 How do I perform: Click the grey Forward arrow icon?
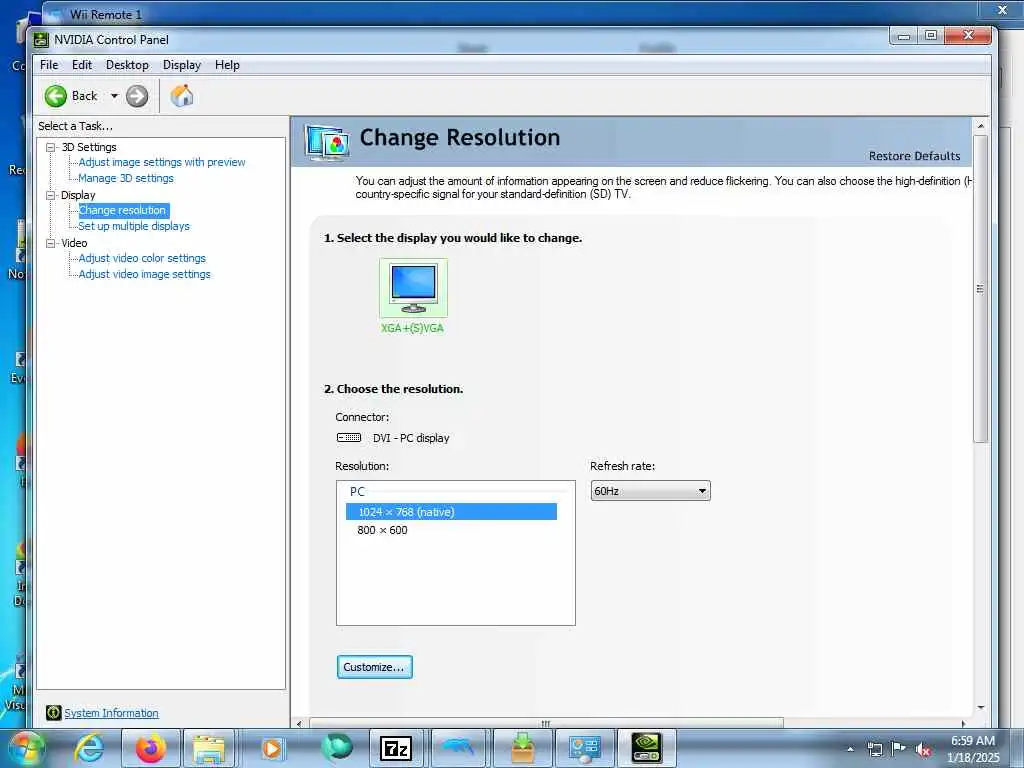pos(136,96)
